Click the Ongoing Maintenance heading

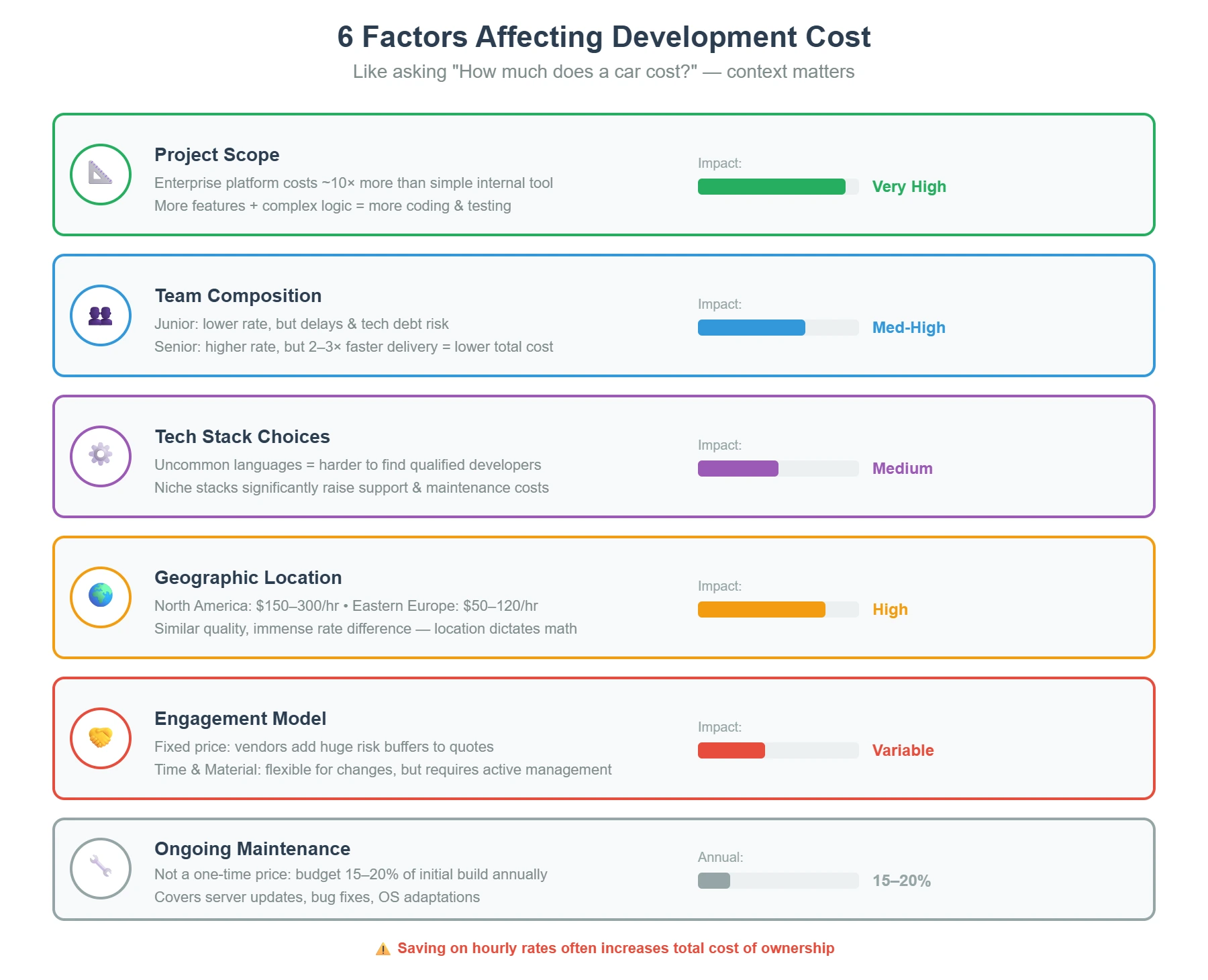coord(252,848)
